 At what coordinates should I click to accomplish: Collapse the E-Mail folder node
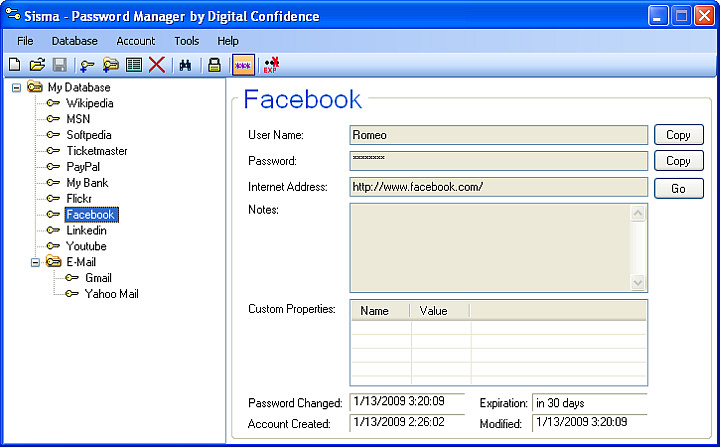pyautogui.click(x=35, y=262)
